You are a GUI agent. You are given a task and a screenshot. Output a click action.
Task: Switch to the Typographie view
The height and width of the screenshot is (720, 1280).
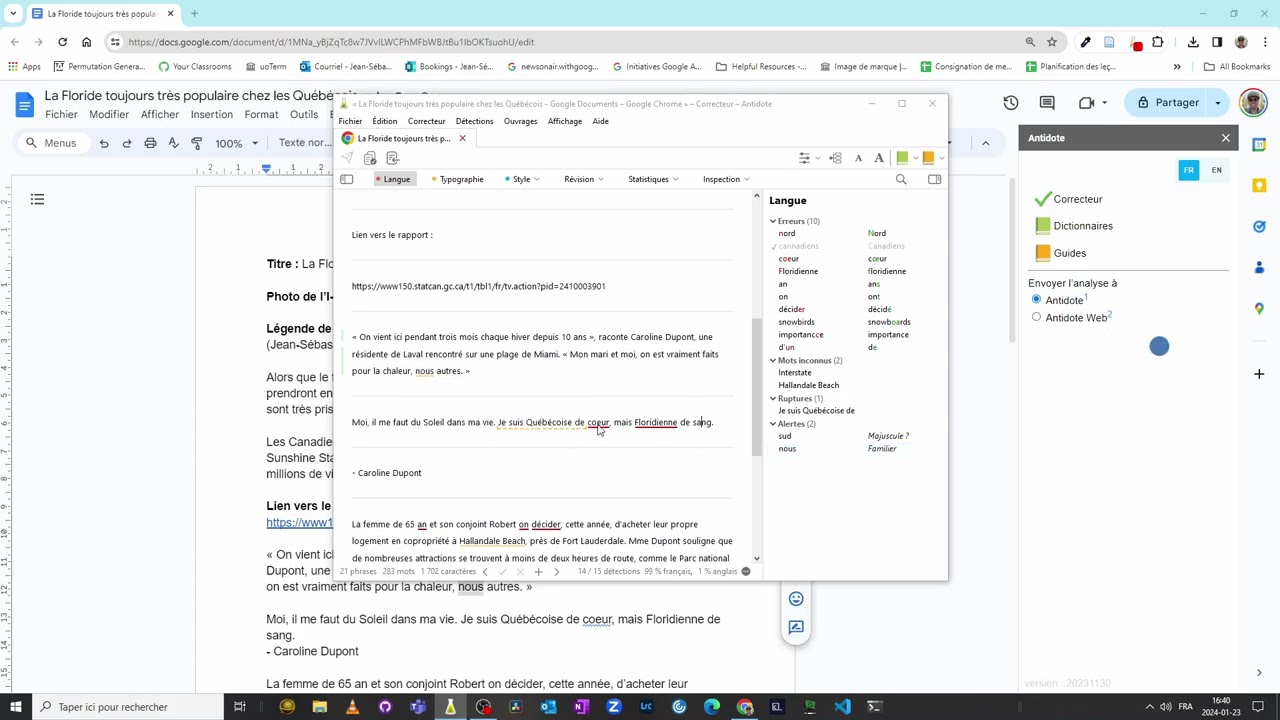click(458, 180)
